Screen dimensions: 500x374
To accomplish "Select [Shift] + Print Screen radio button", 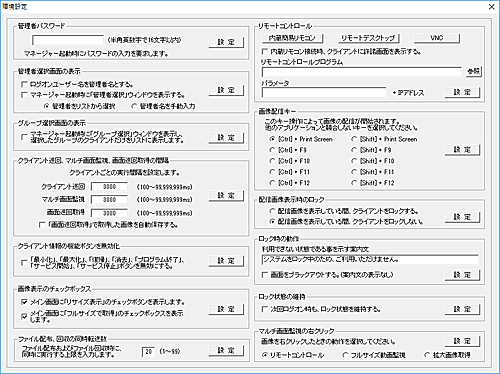I will [354, 139].
